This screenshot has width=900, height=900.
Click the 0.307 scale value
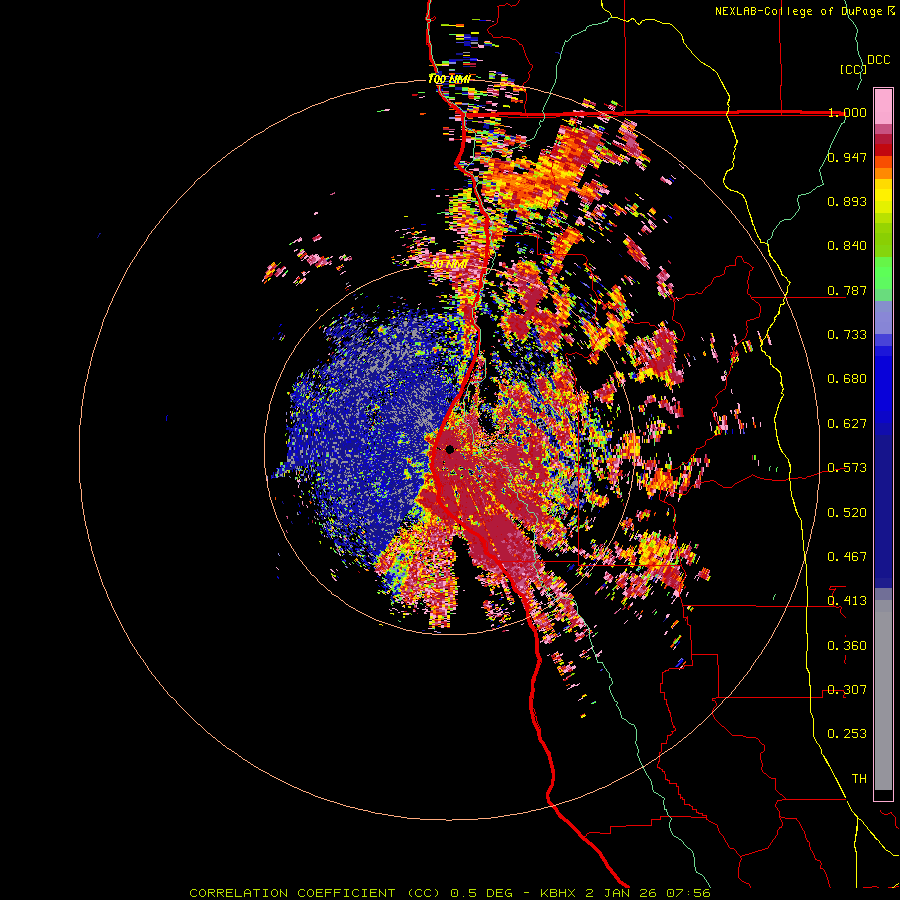[847, 690]
